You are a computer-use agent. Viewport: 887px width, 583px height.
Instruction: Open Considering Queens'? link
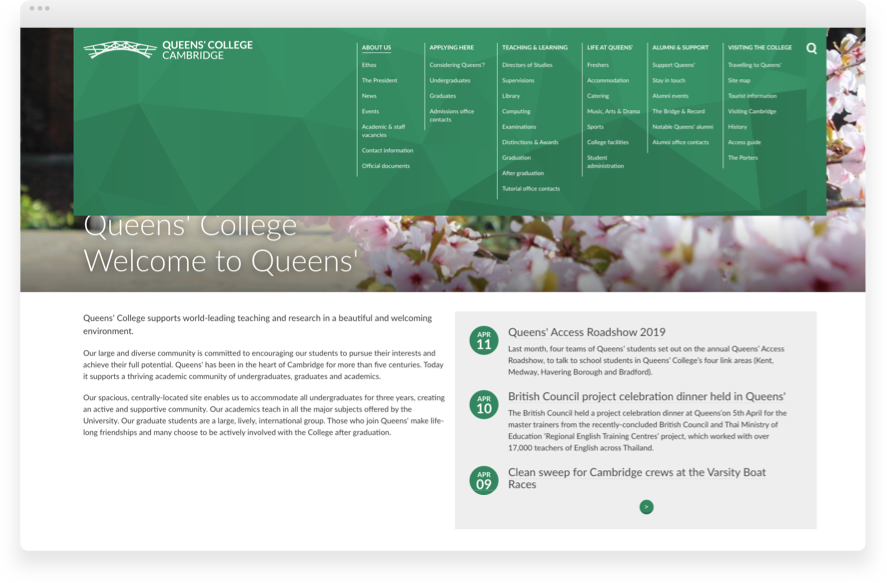pyautogui.click(x=457, y=65)
